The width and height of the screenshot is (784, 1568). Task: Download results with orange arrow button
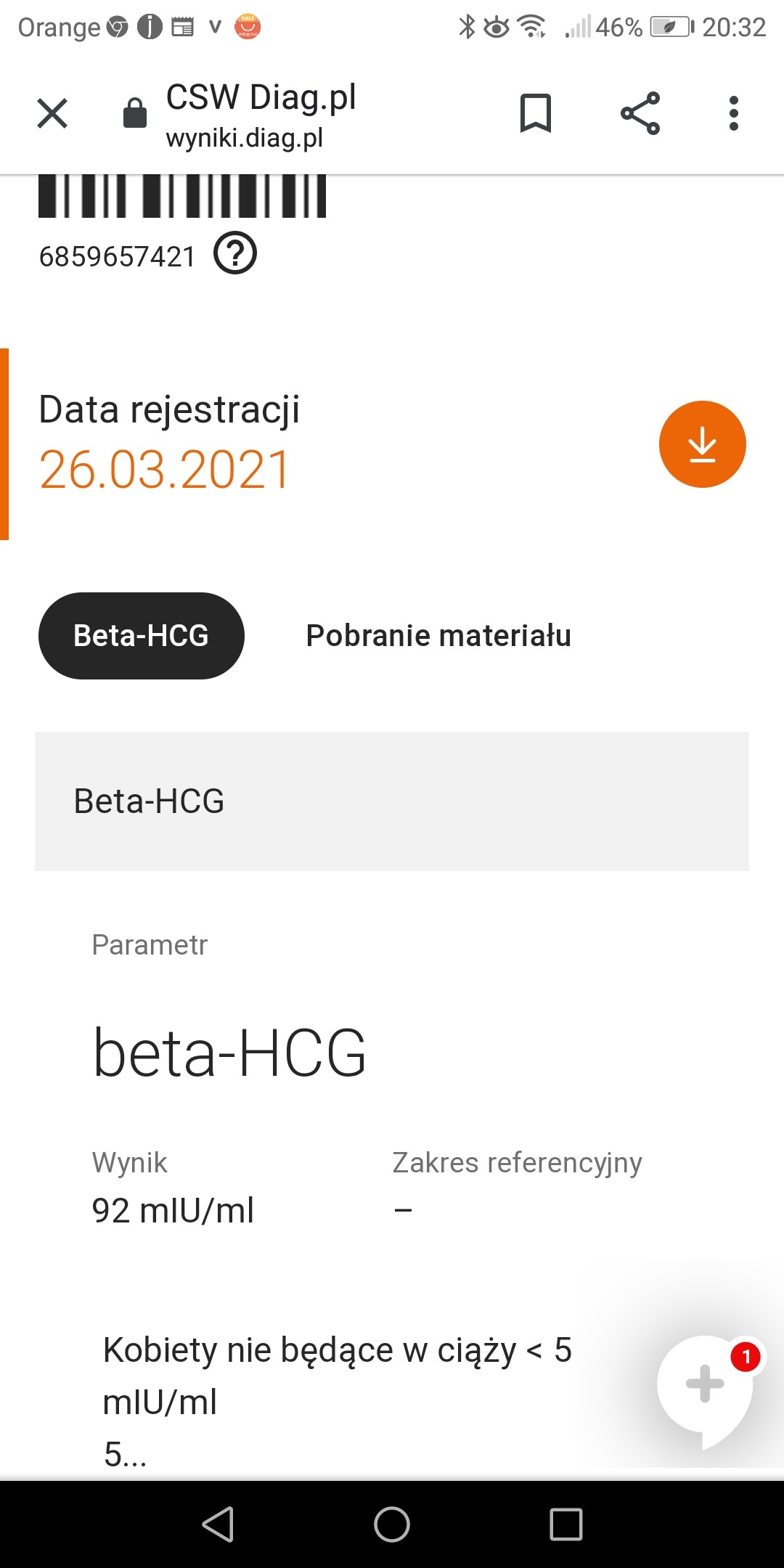[x=702, y=444]
